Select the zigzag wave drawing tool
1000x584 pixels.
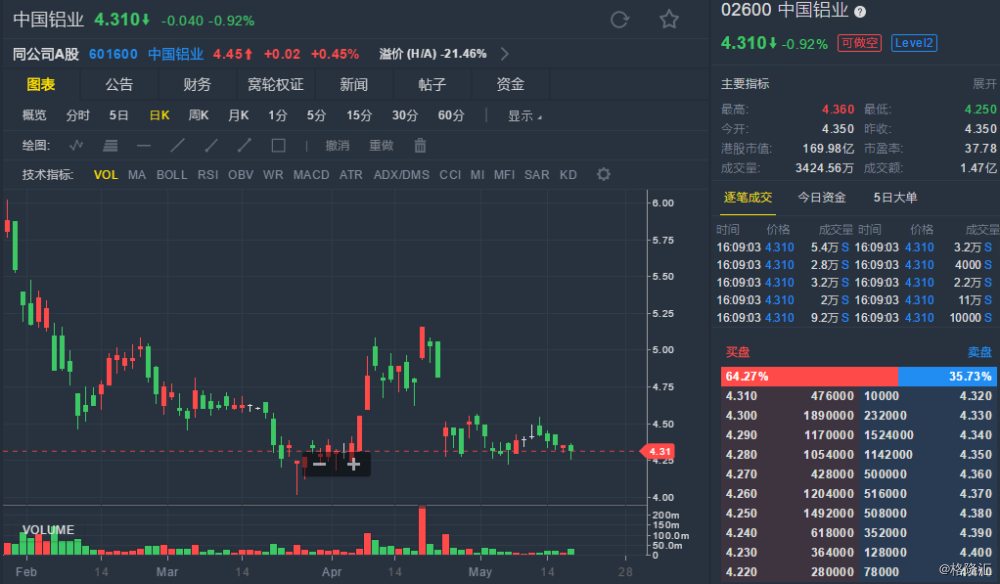[x=77, y=145]
